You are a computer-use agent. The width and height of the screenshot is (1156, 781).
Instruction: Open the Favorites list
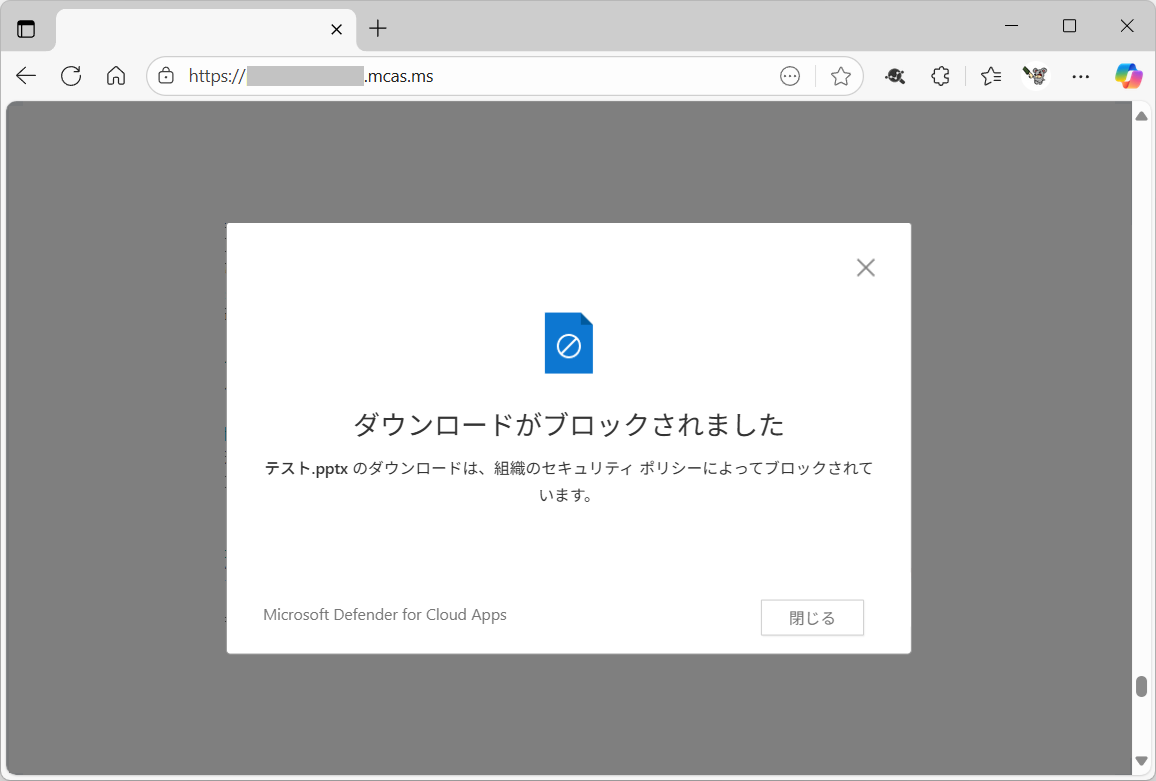point(990,76)
